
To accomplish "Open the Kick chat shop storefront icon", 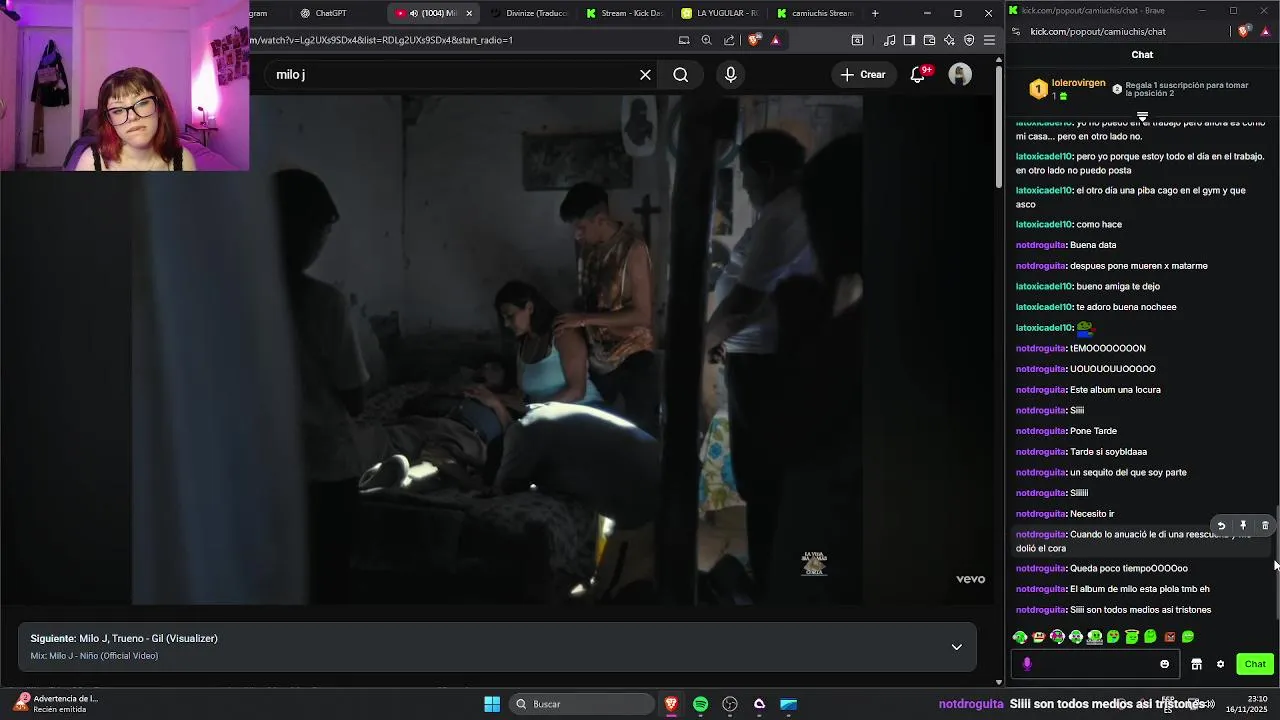I will (1196, 664).
